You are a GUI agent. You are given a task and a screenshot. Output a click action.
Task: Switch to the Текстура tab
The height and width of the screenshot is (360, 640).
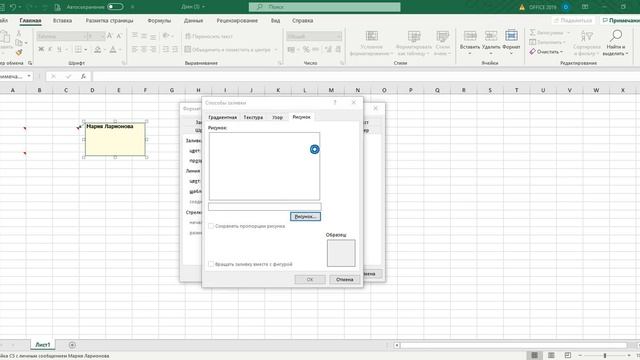click(253, 118)
